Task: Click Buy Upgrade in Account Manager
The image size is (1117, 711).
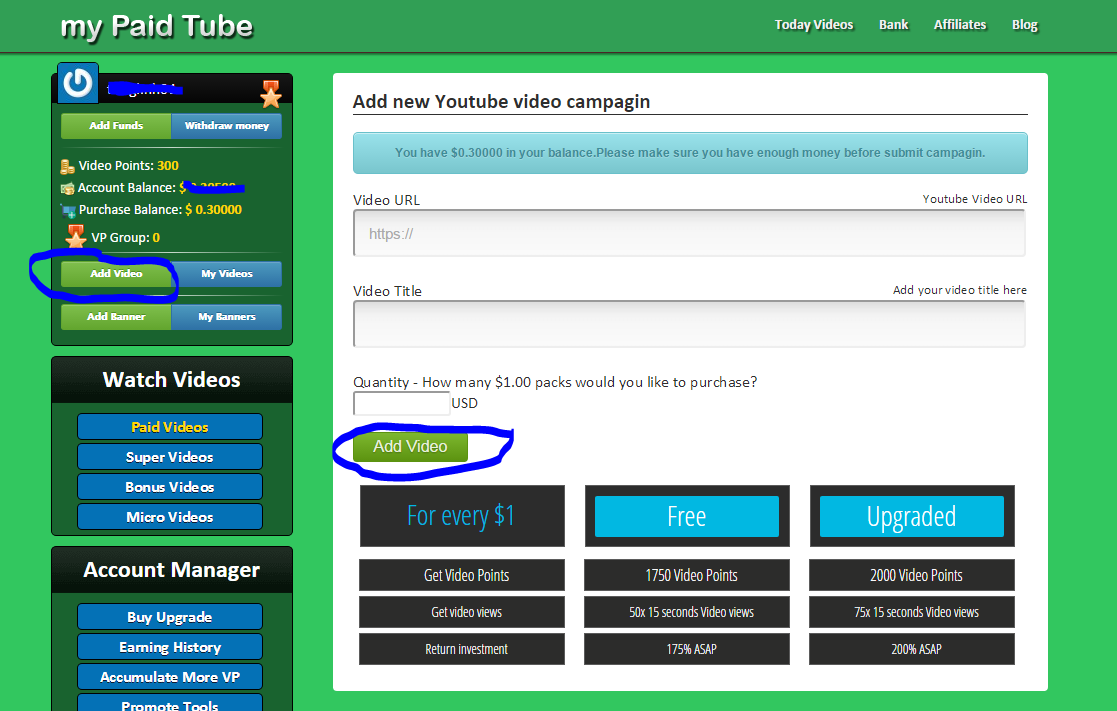Action: (170, 617)
